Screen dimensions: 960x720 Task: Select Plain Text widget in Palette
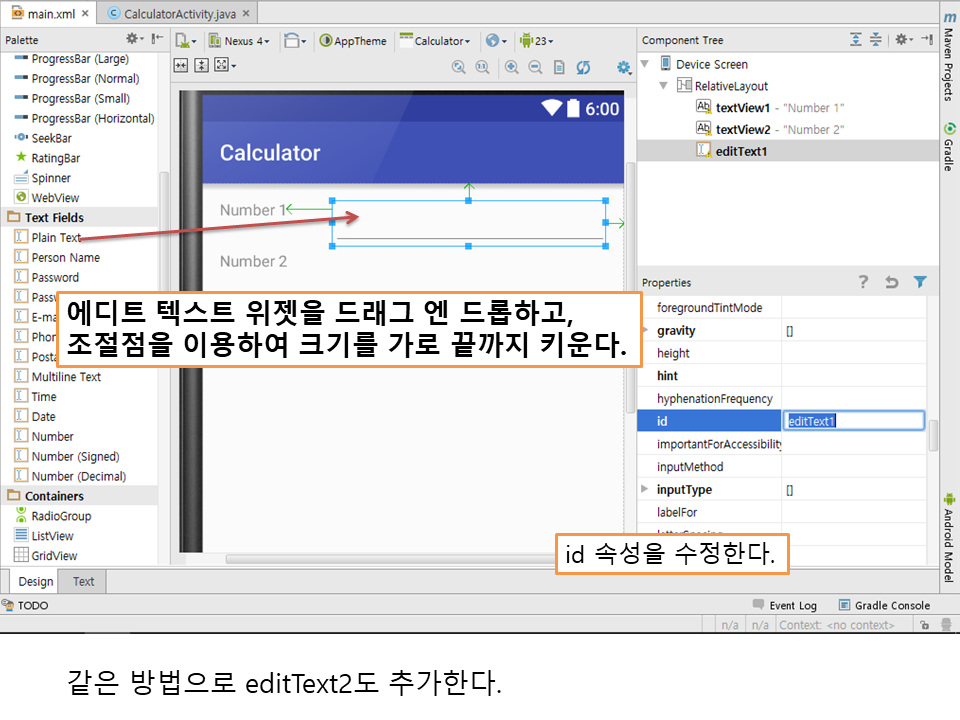click(x=55, y=238)
